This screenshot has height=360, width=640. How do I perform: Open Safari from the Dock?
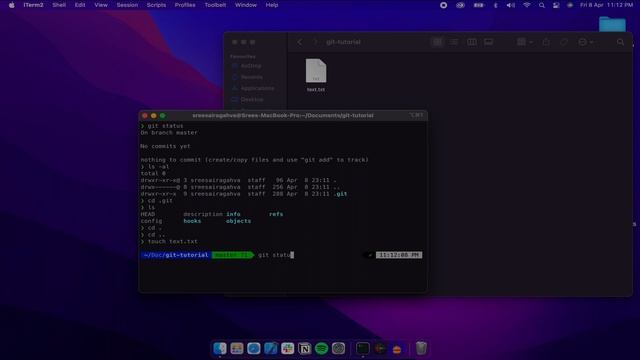253,349
